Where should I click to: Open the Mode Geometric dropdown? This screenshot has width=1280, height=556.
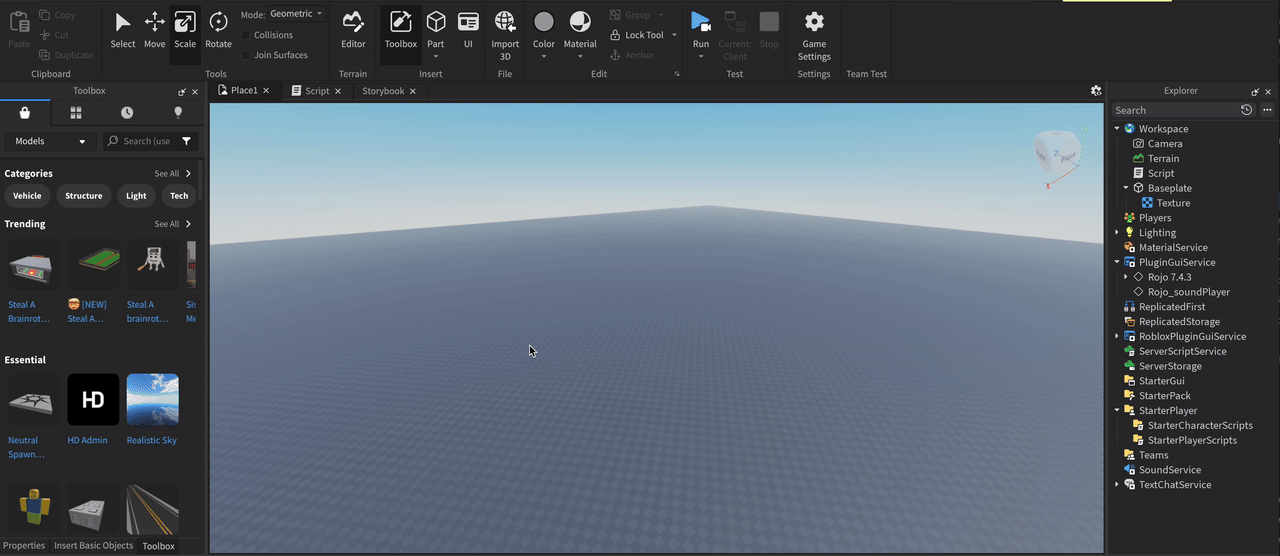click(x=297, y=14)
